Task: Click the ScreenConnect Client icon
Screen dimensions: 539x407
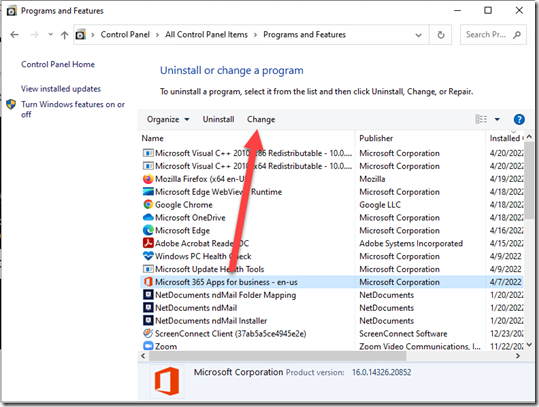Action: click(148, 333)
